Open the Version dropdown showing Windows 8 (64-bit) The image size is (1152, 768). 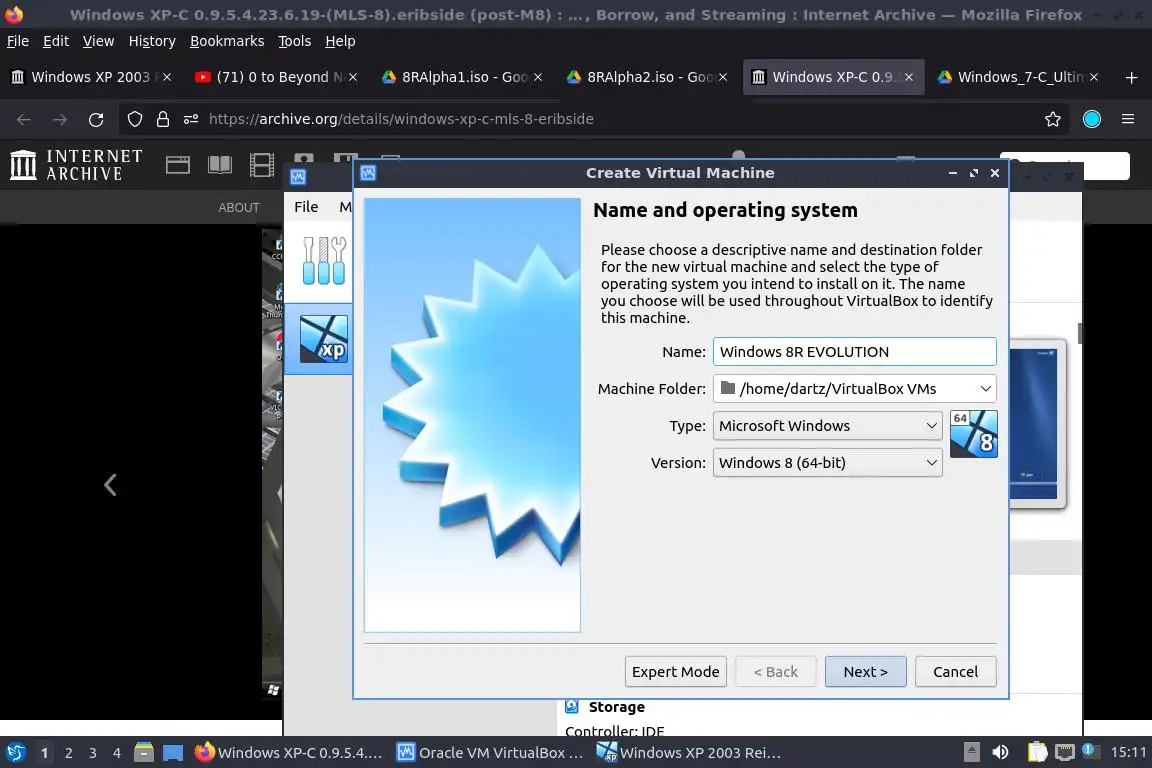(827, 463)
